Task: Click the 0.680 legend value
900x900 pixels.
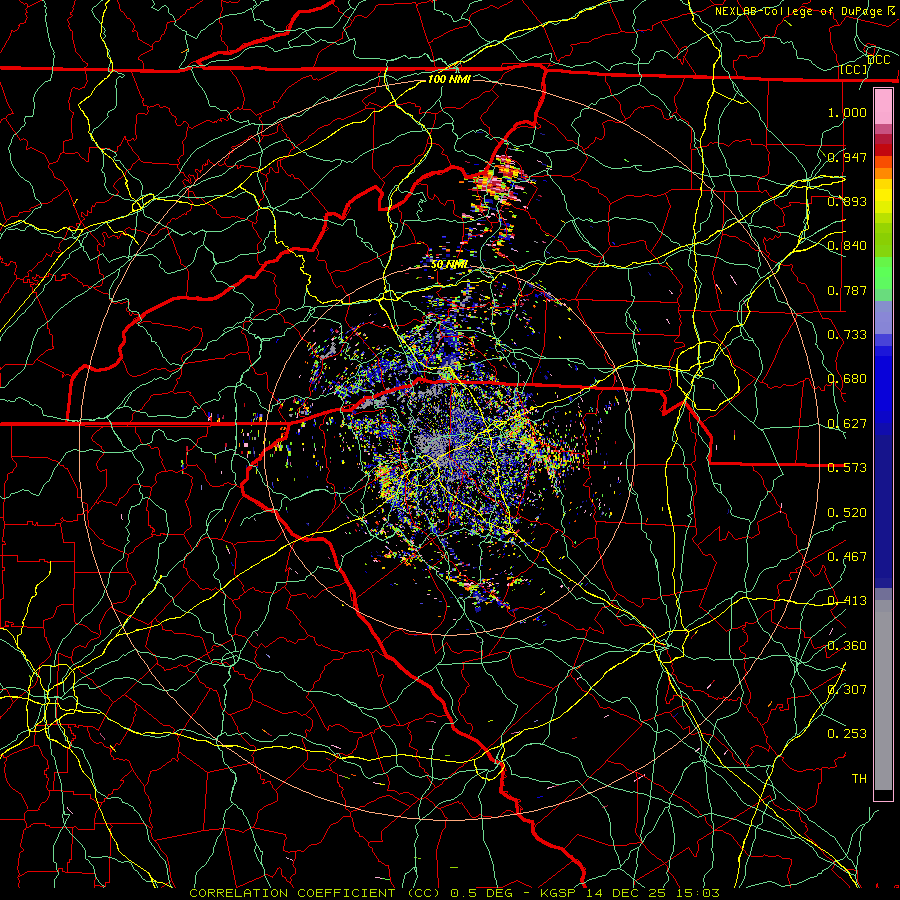Action: [x=847, y=378]
